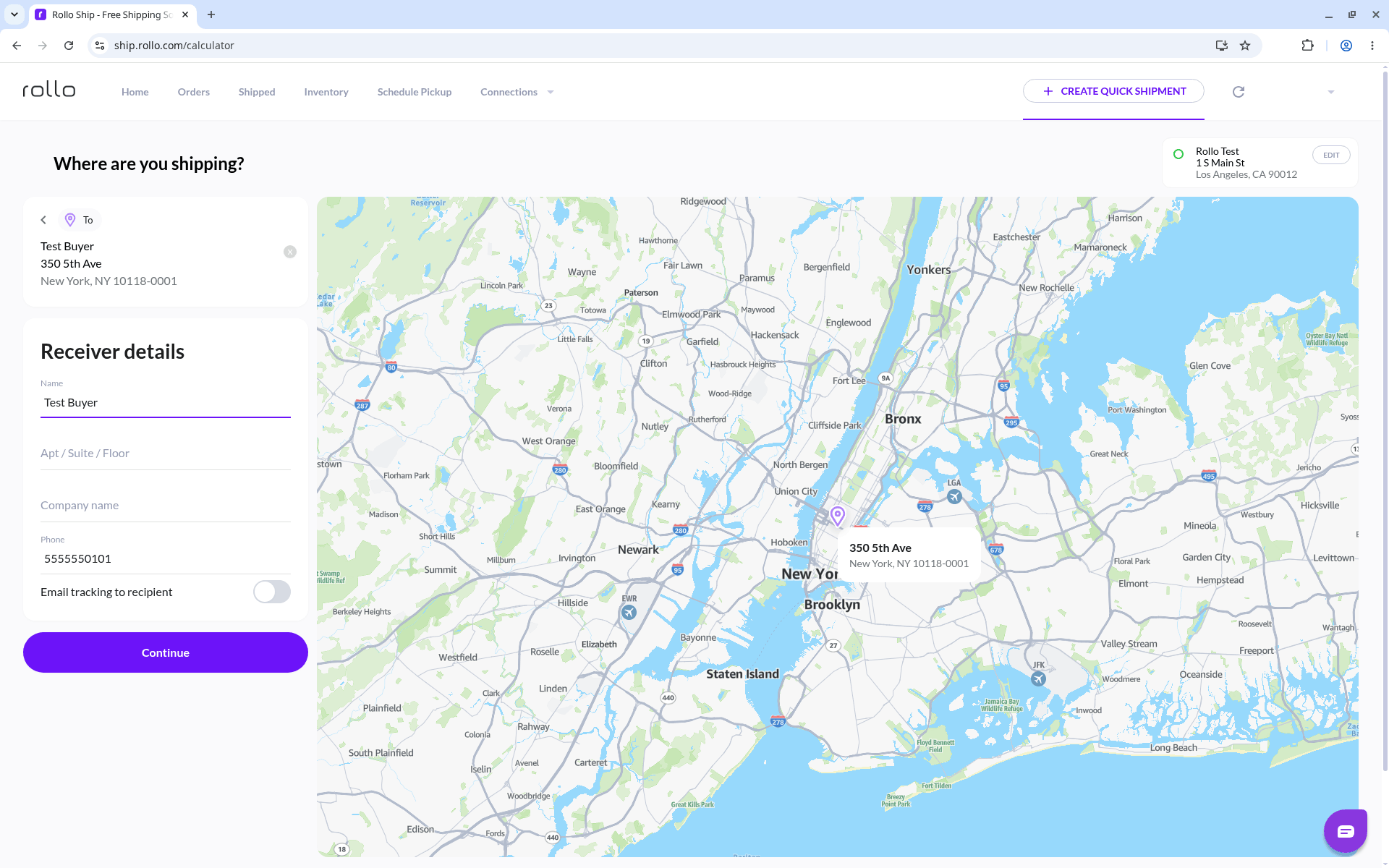Image resolution: width=1389 pixels, height=868 pixels.
Task: Open the browser extensions puzzle icon
Action: 1307,46
